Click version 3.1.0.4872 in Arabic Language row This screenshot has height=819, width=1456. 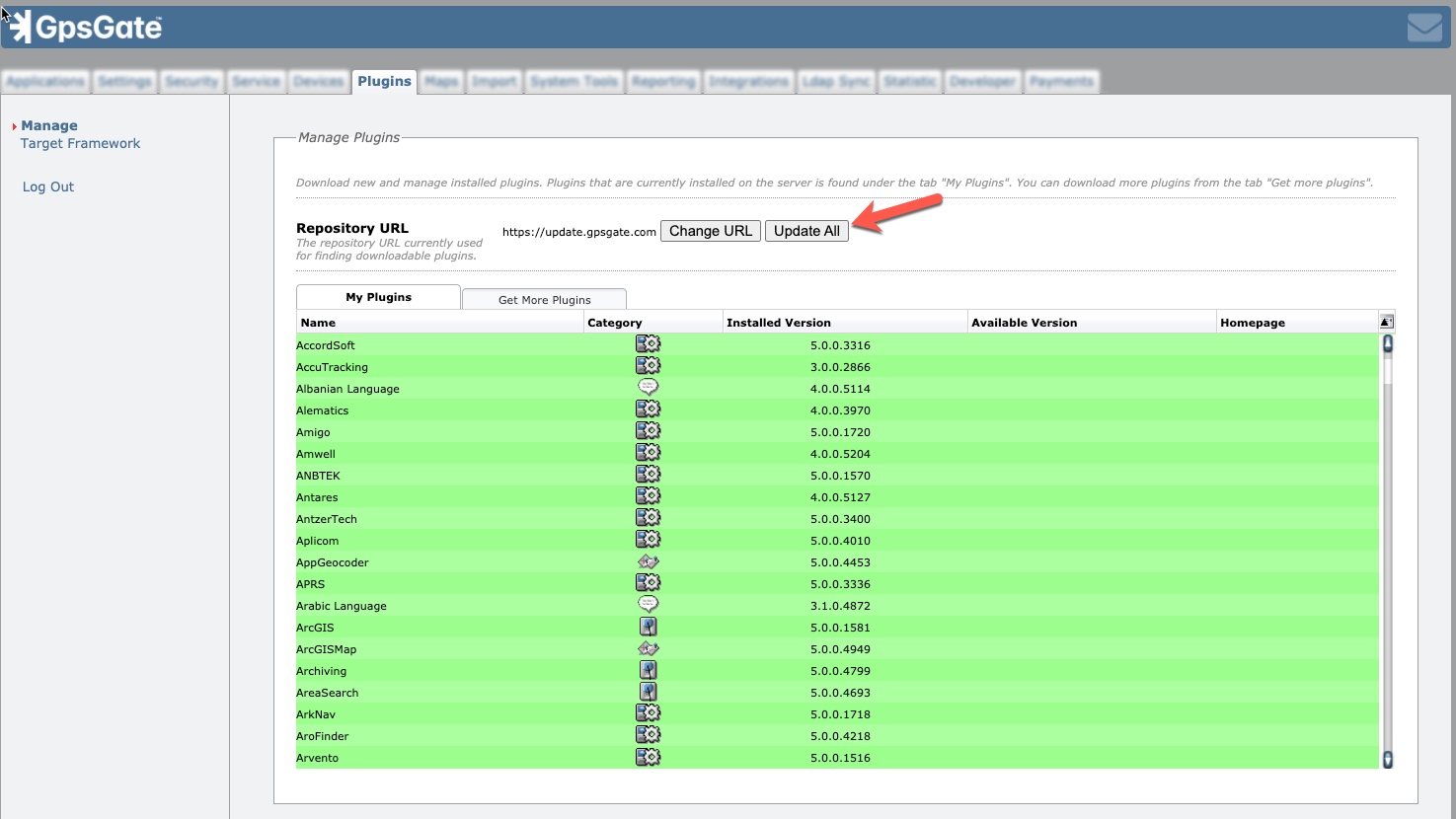click(840, 606)
